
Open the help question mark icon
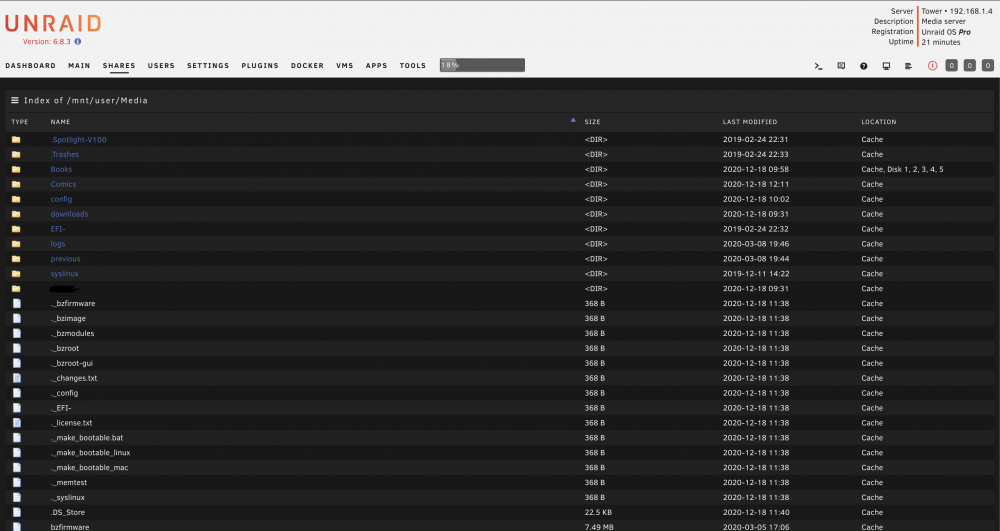[864, 66]
